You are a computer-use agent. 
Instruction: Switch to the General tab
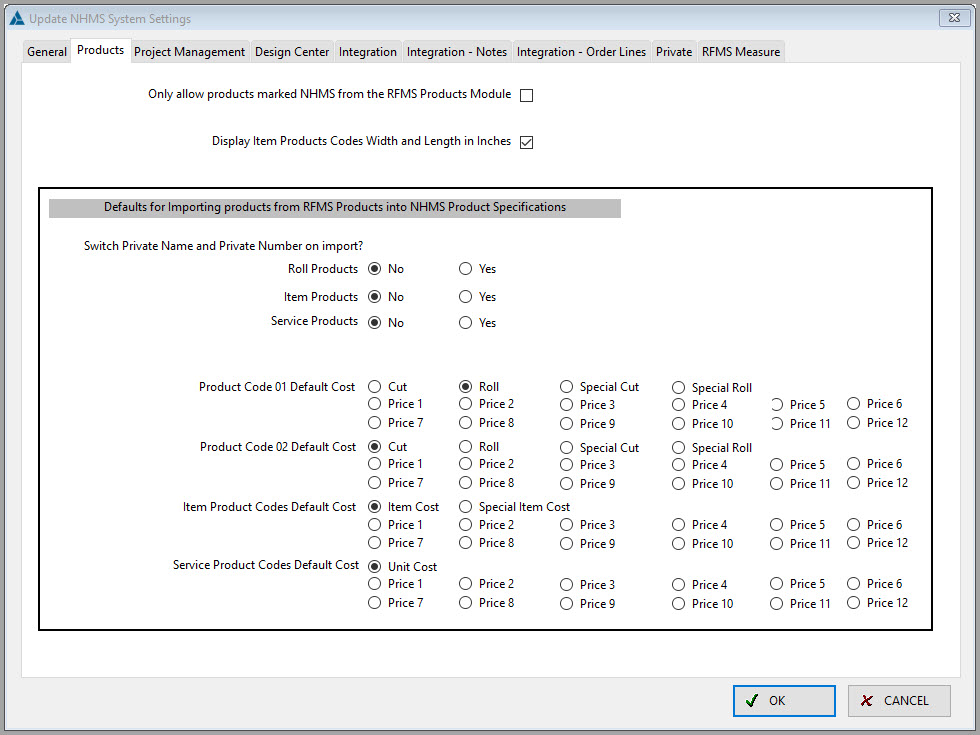click(x=47, y=52)
